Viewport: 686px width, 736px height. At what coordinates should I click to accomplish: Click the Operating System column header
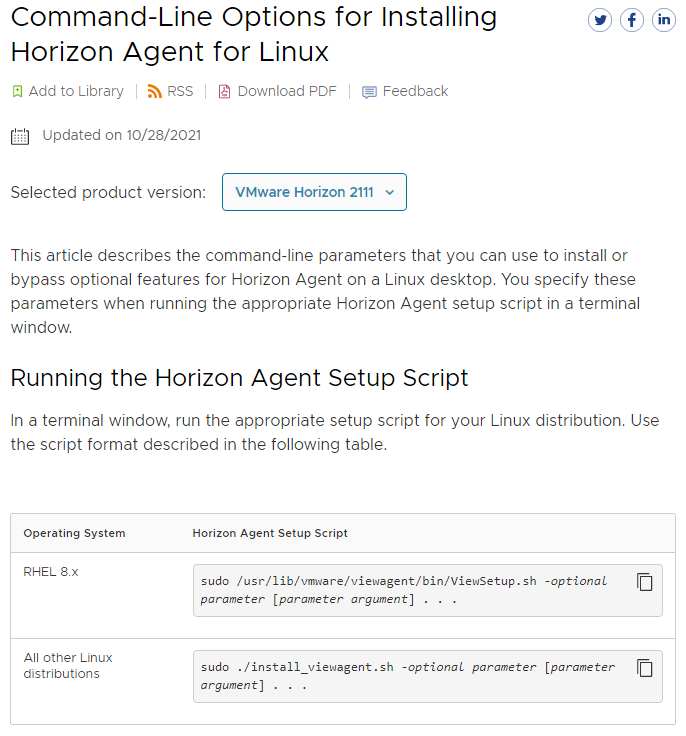(x=74, y=533)
